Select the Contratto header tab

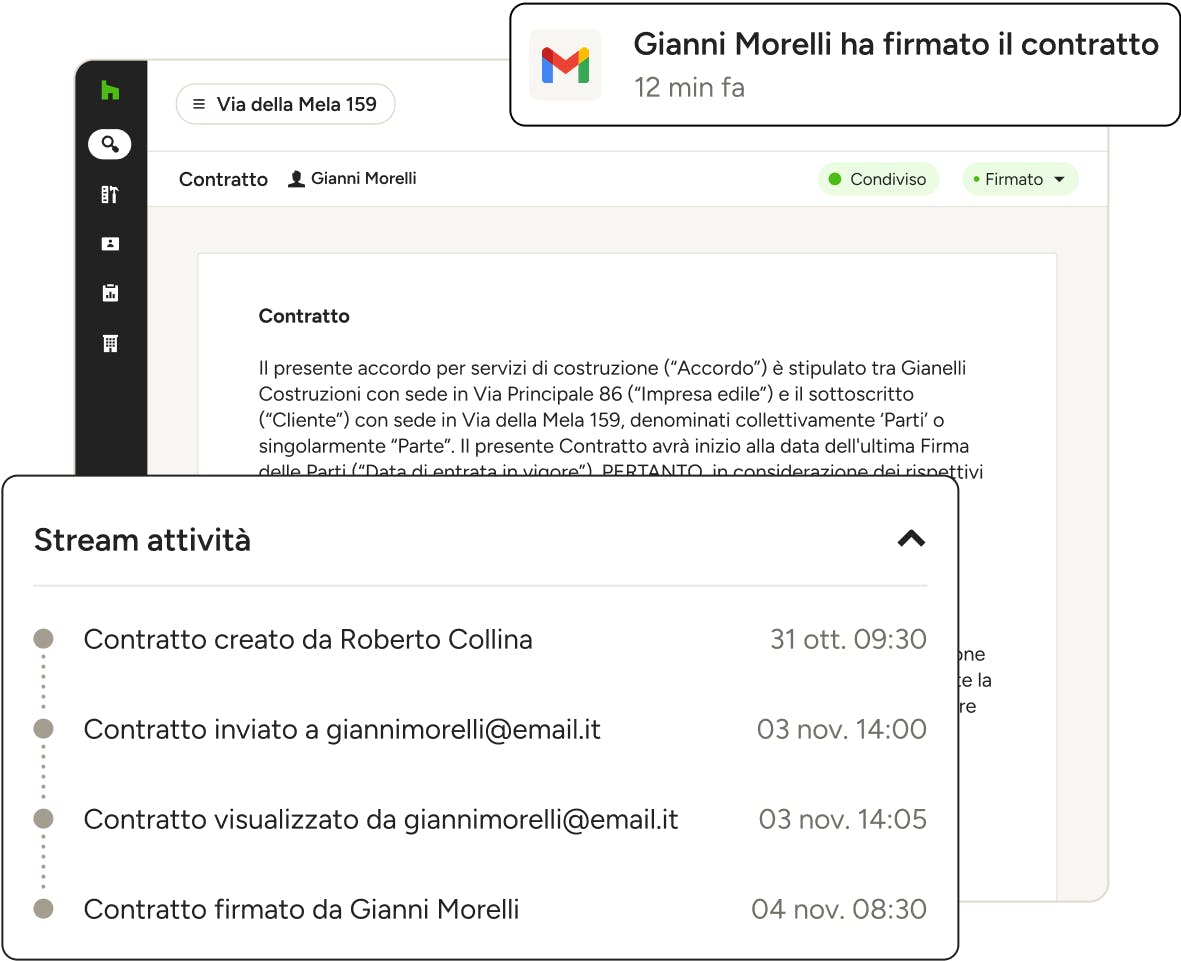point(223,180)
